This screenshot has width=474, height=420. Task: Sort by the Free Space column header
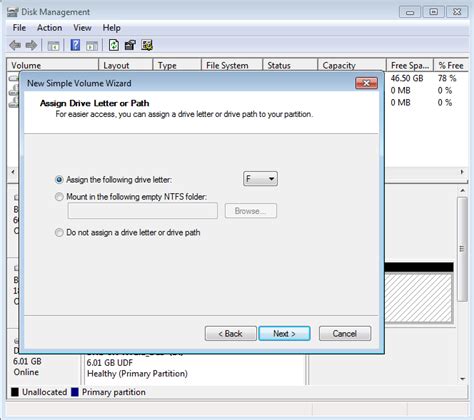410,65
